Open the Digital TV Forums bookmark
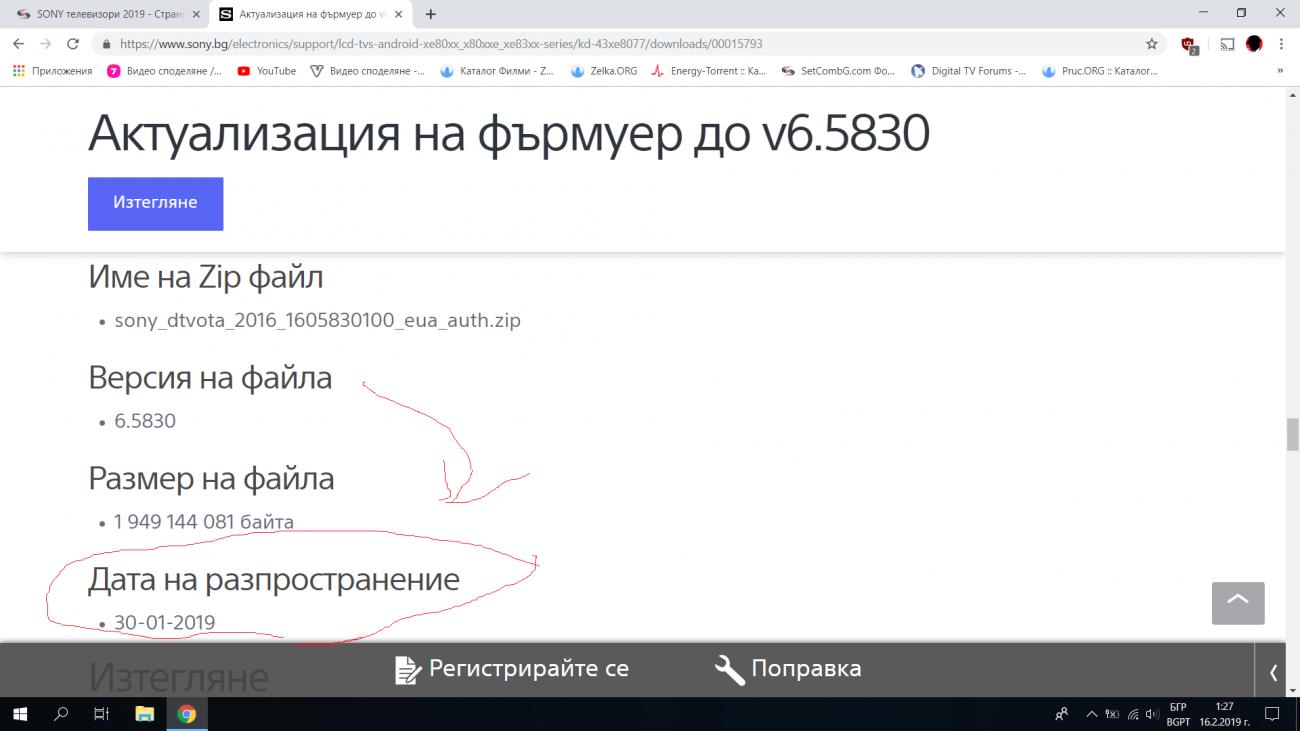The height and width of the screenshot is (731, 1300). pos(969,71)
